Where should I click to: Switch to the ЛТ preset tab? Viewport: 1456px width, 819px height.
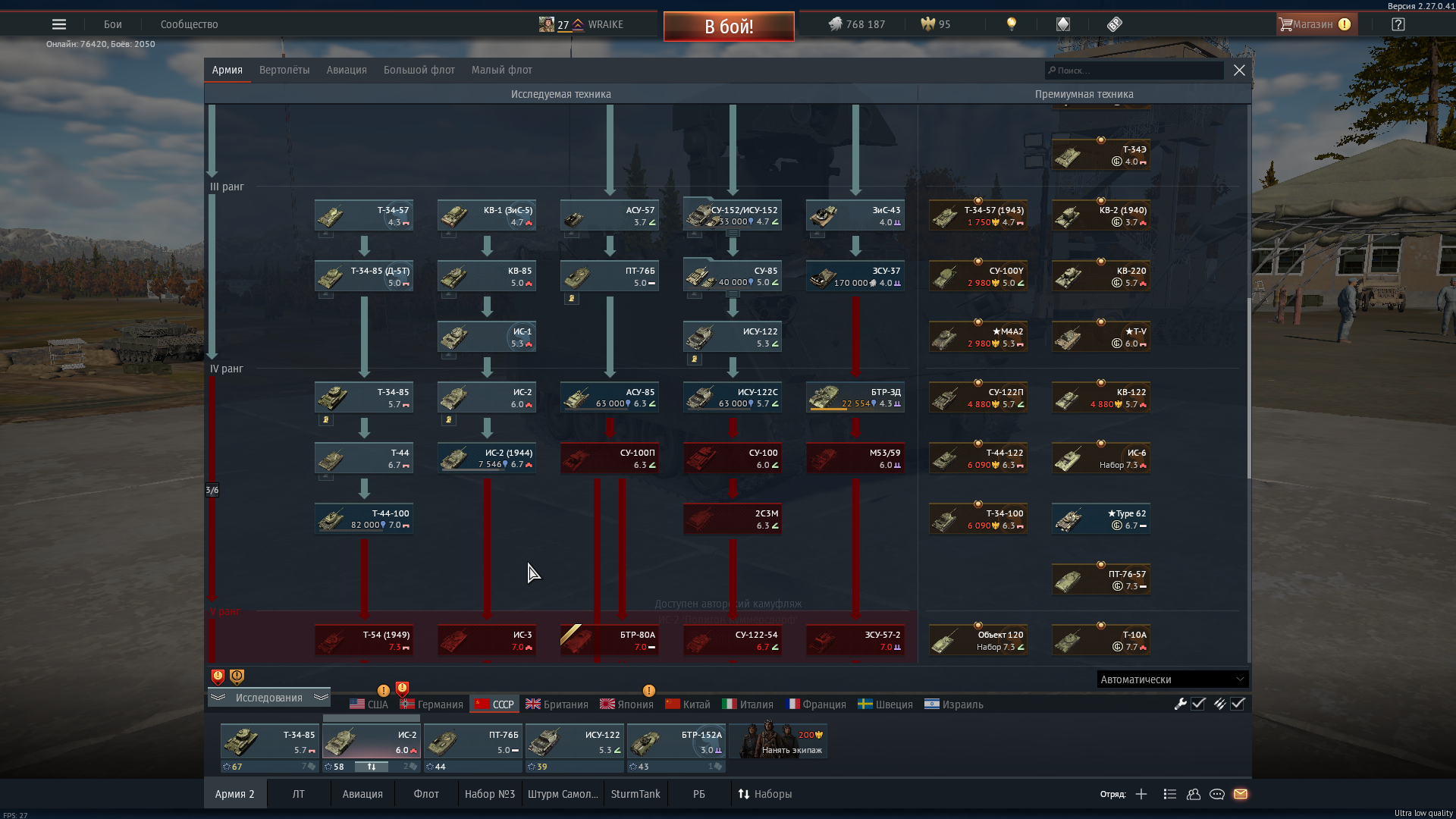[299, 794]
